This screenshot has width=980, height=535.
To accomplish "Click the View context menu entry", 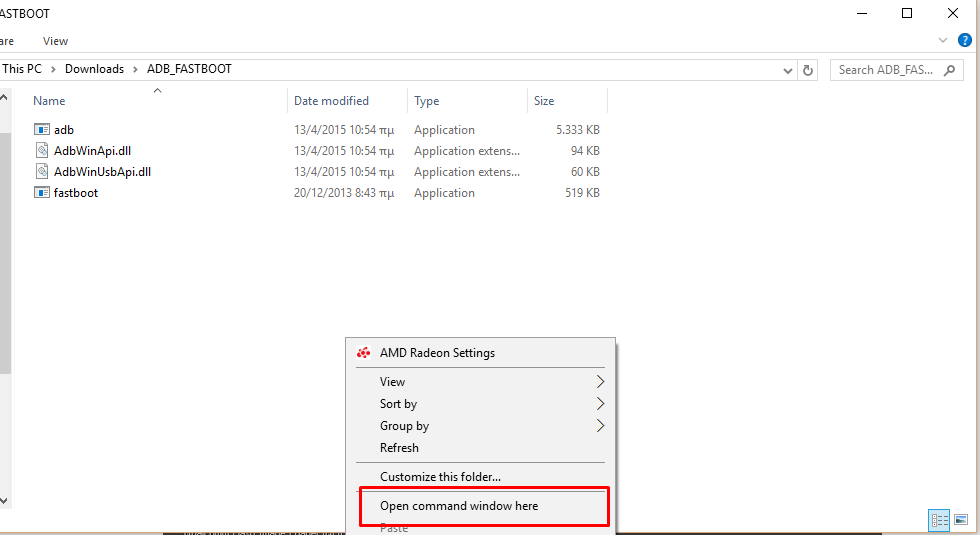I will click(x=480, y=382).
